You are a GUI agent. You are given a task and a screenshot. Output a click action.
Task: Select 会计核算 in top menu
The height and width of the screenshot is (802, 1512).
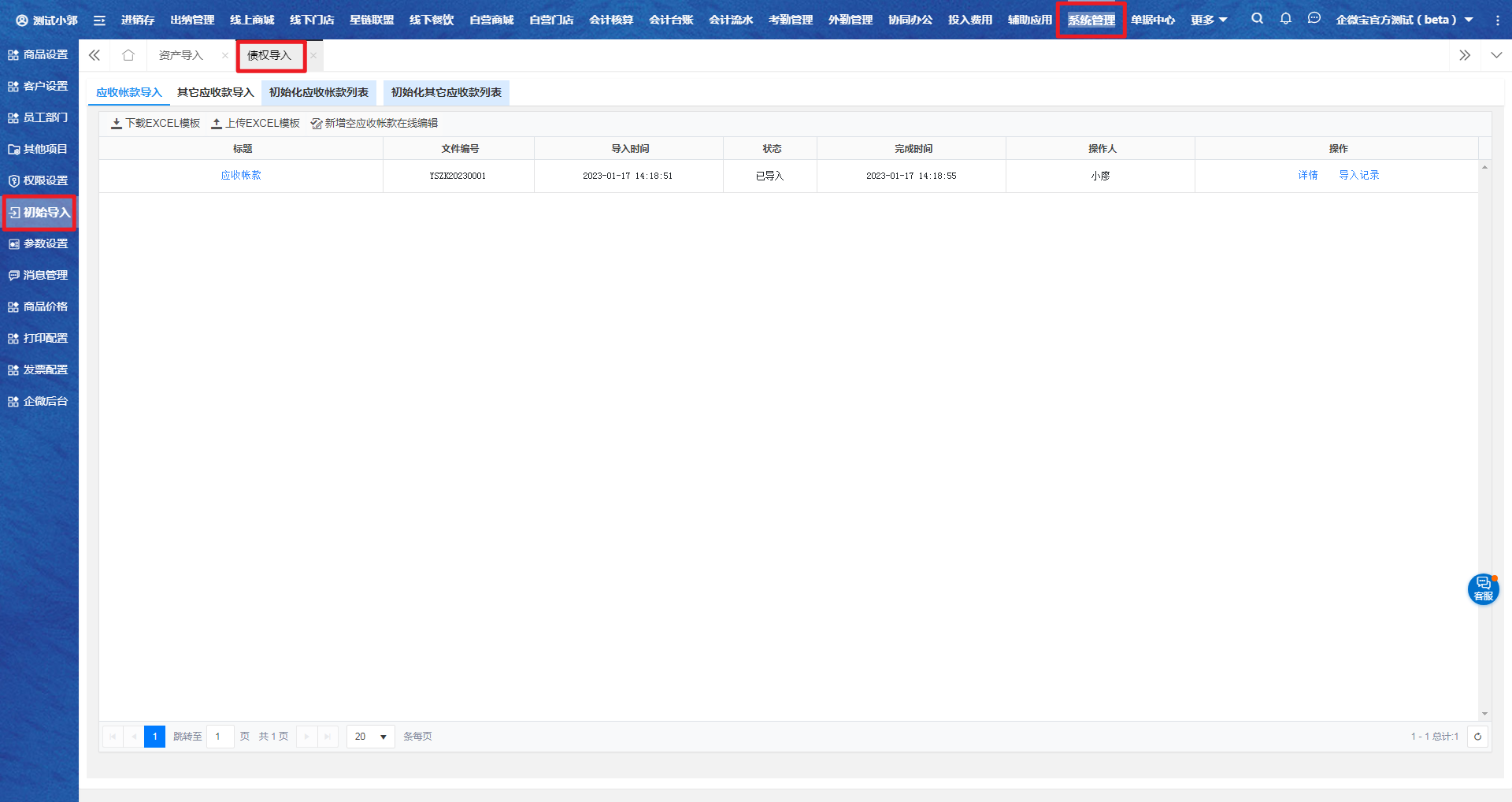[610, 20]
